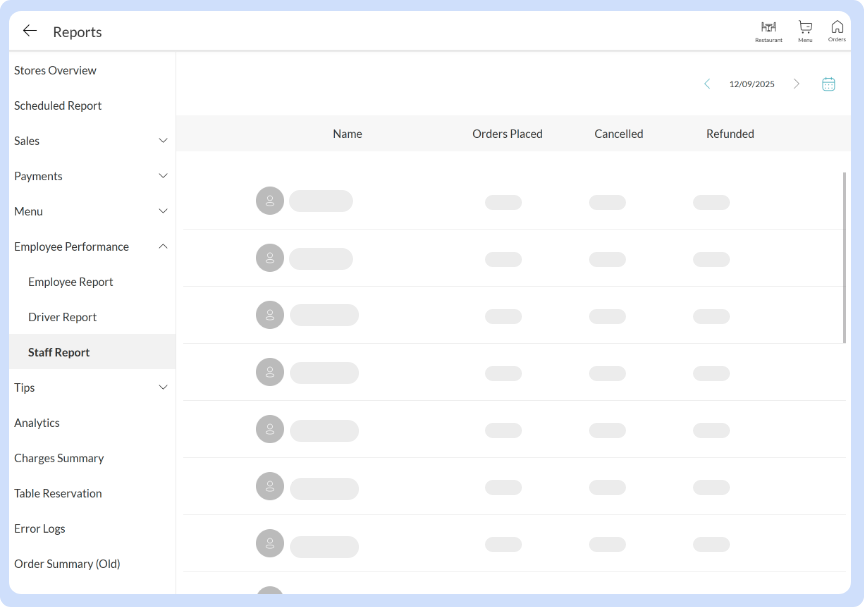The height and width of the screenshot is (607, 864).
Task: Expand the Payments section
Action: [163, 176]
